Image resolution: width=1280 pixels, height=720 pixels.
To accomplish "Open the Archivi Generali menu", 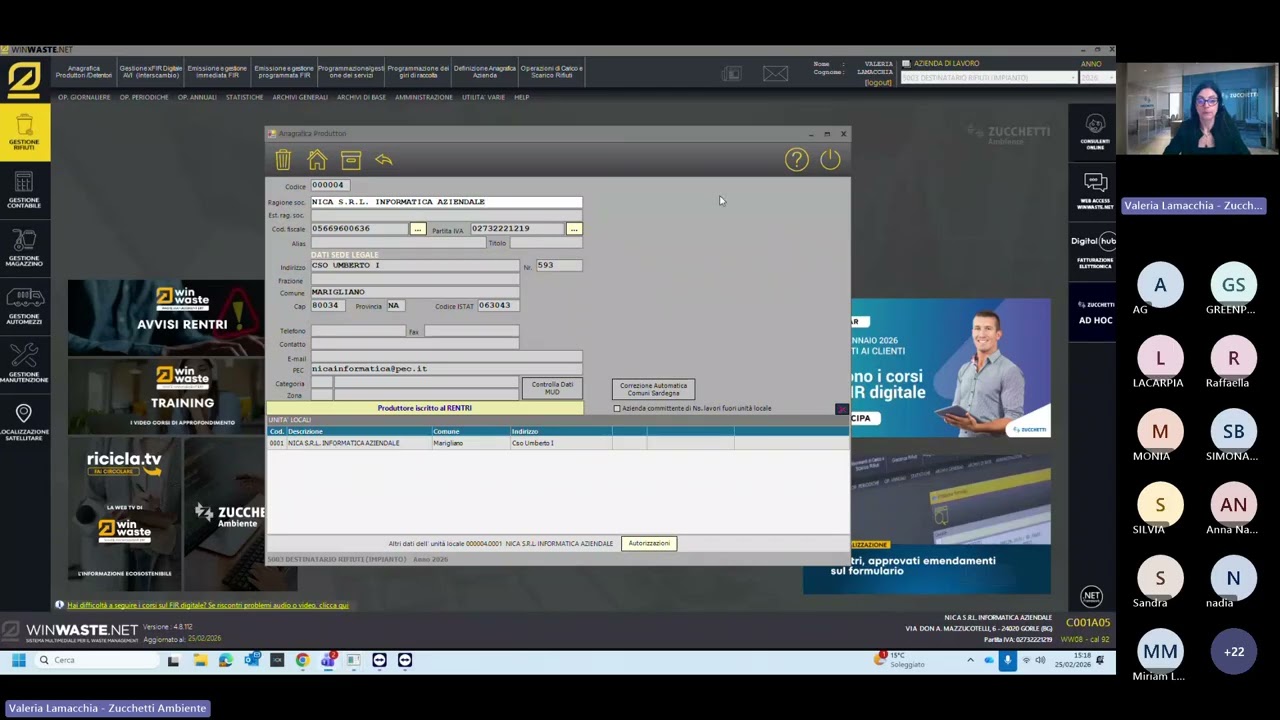I will coord(300,97).
